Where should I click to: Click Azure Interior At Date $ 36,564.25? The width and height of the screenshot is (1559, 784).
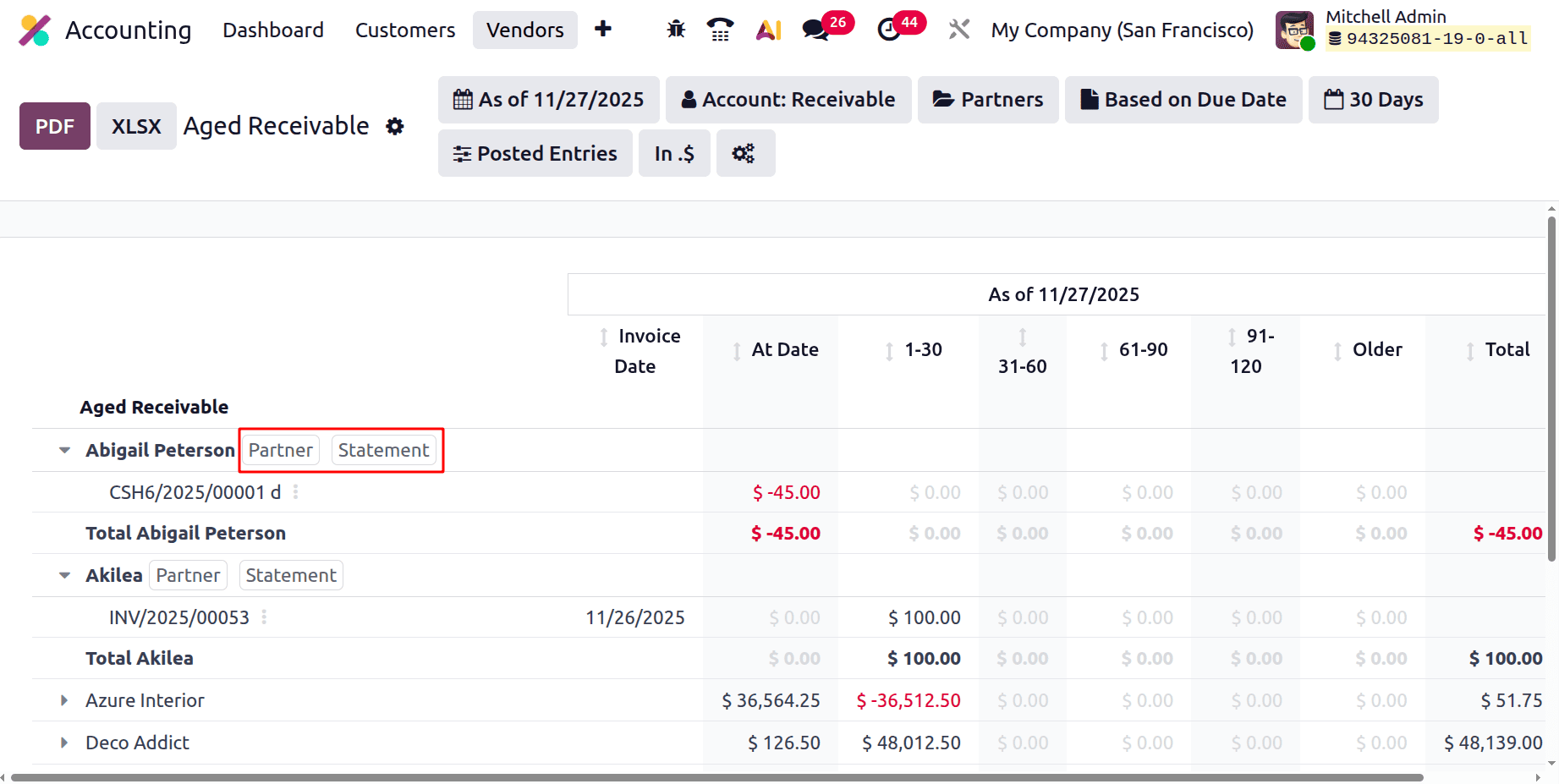(x=771, y=700)
